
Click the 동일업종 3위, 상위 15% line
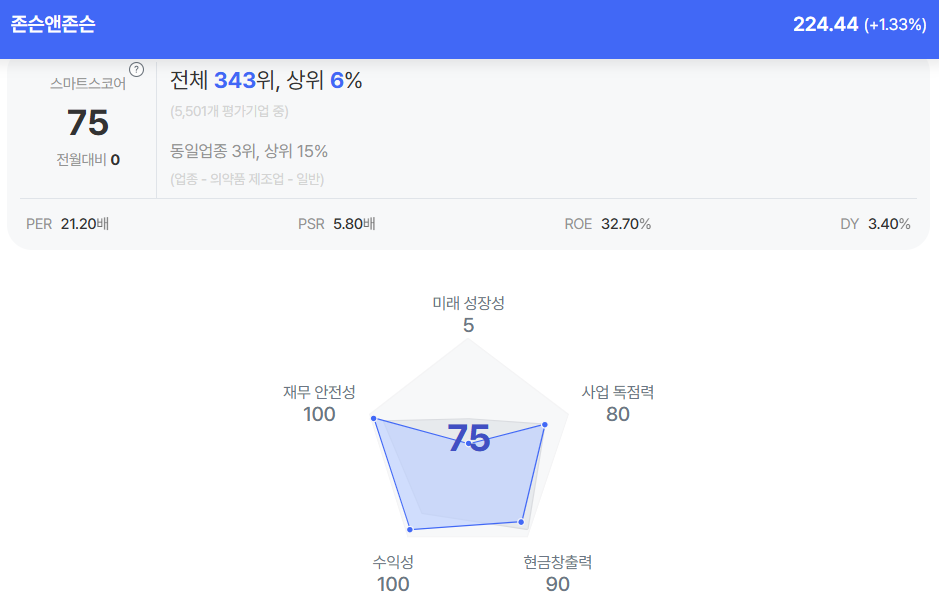(249, 151)
